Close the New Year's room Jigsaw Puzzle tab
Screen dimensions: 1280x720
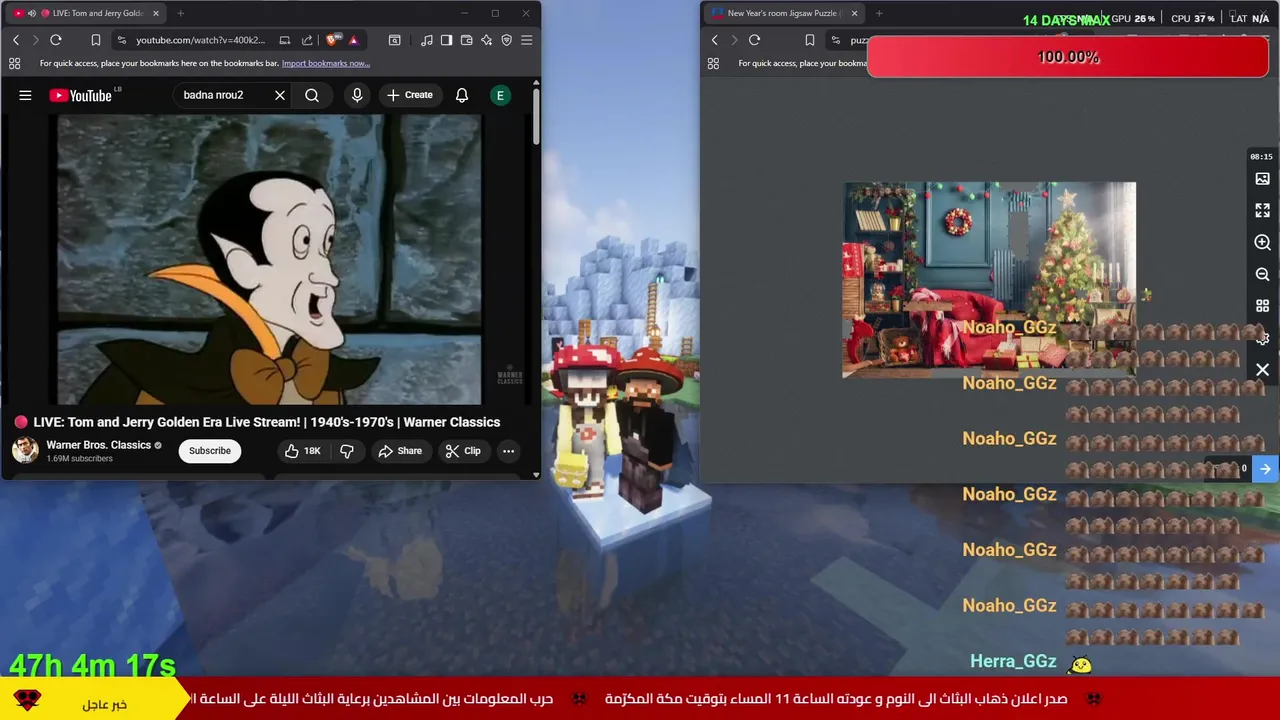(x=854, y=13)
